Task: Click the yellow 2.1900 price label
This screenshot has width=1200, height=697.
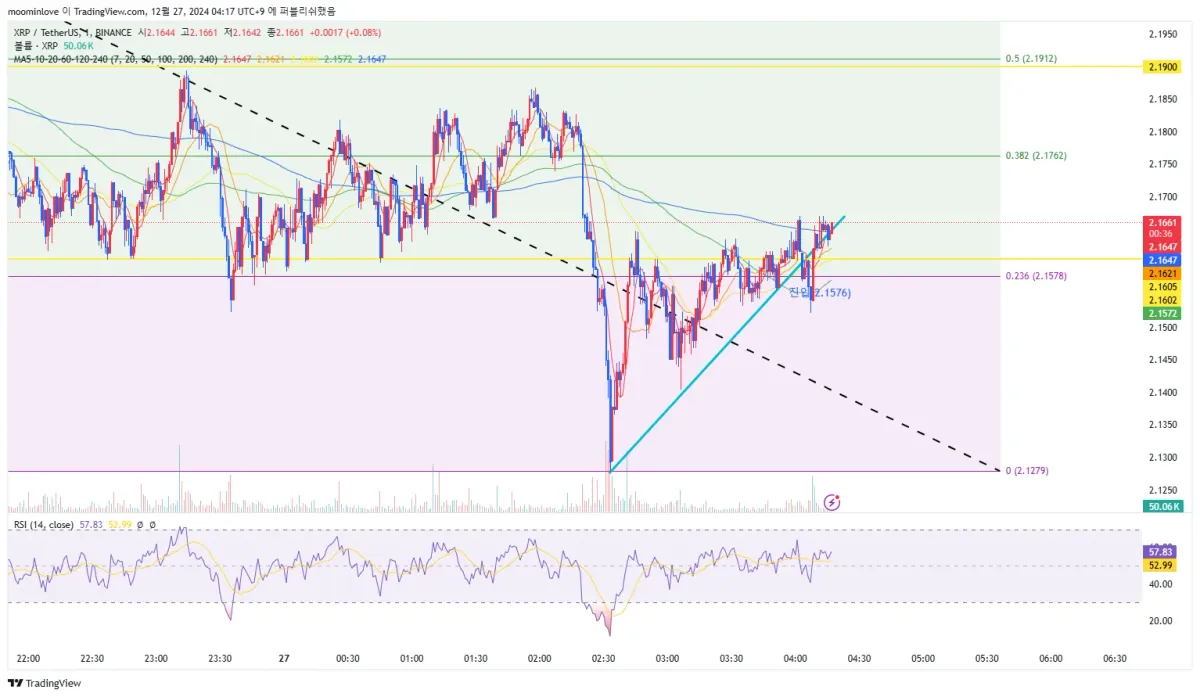Action: tap(1163, 67)
